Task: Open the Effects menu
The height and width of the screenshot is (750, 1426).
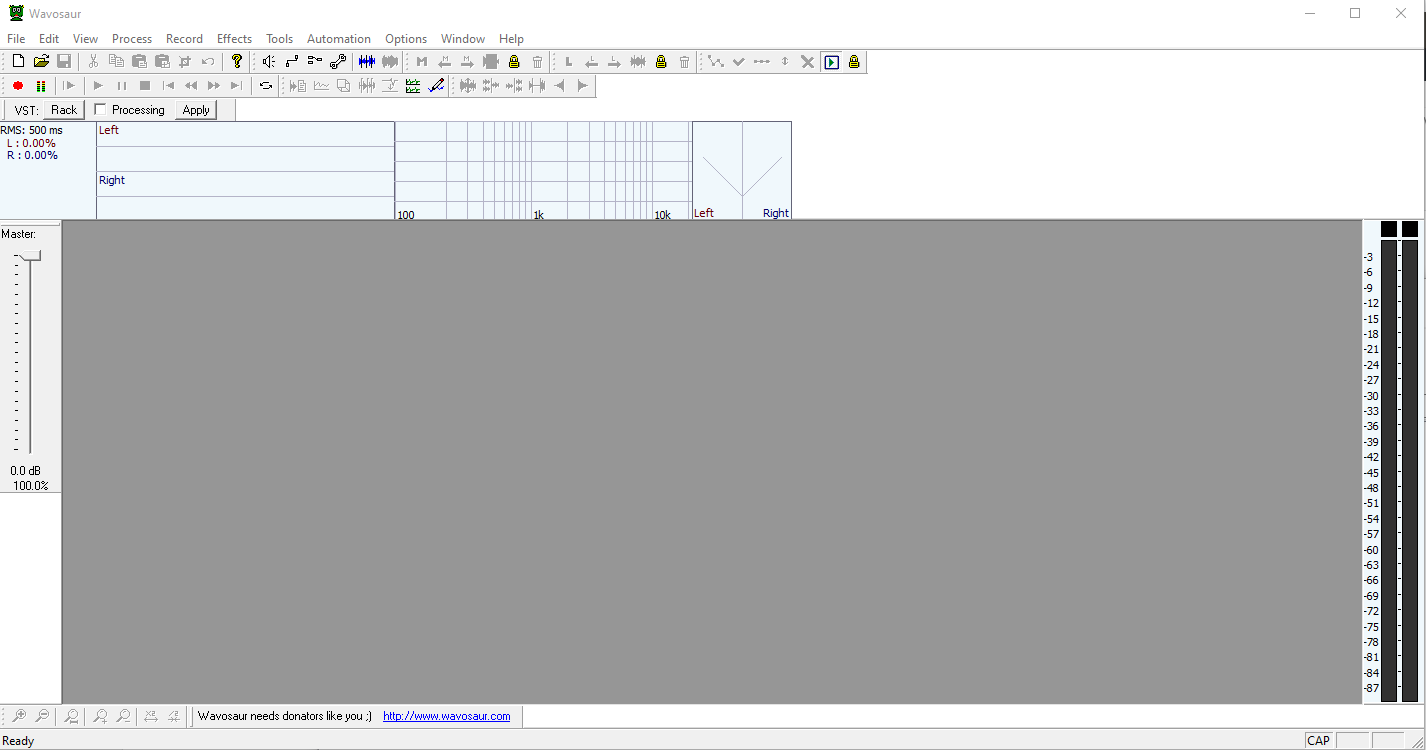Action: 235,39
